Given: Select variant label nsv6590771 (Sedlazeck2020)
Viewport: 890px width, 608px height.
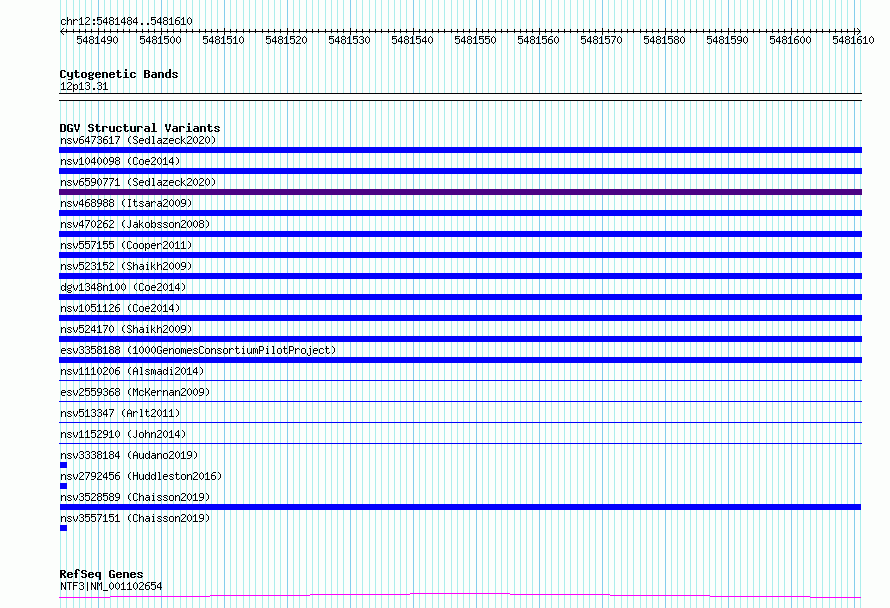Looking at the screenshot, I should click(x=138, y=182).
